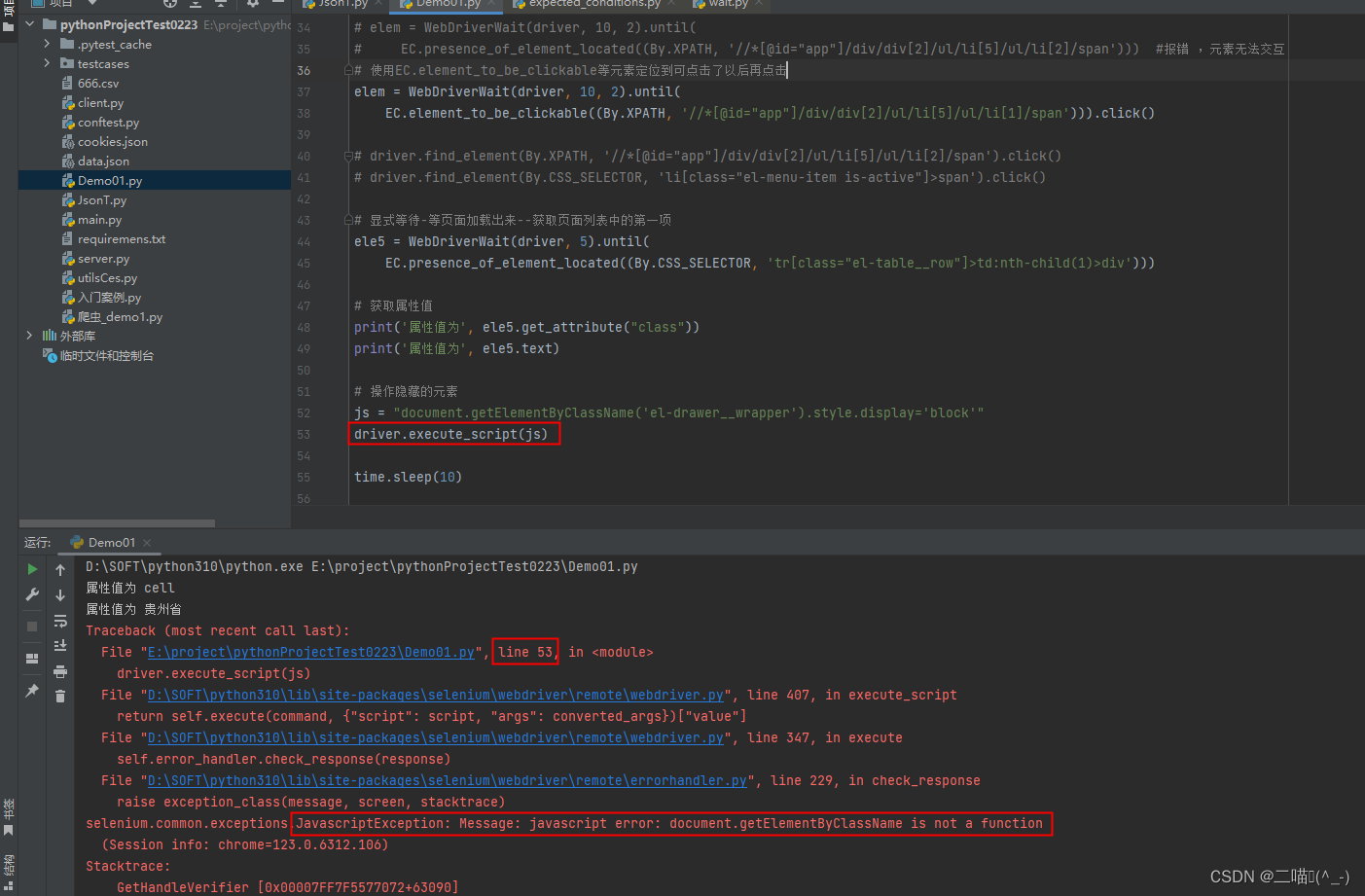Print the console output
This screenshot has width=1365, height=896.
click(60, 671)
